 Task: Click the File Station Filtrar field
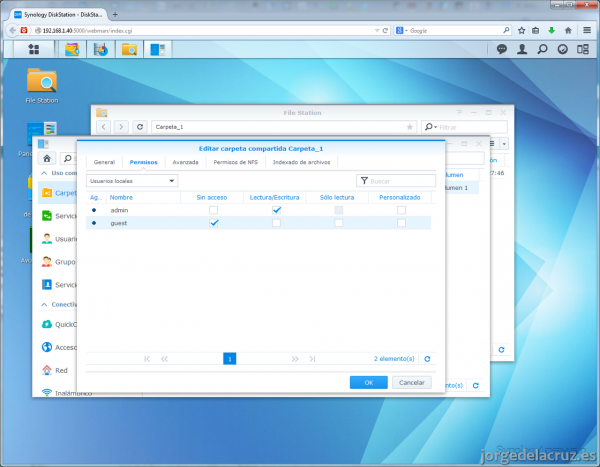pos(465,127)
